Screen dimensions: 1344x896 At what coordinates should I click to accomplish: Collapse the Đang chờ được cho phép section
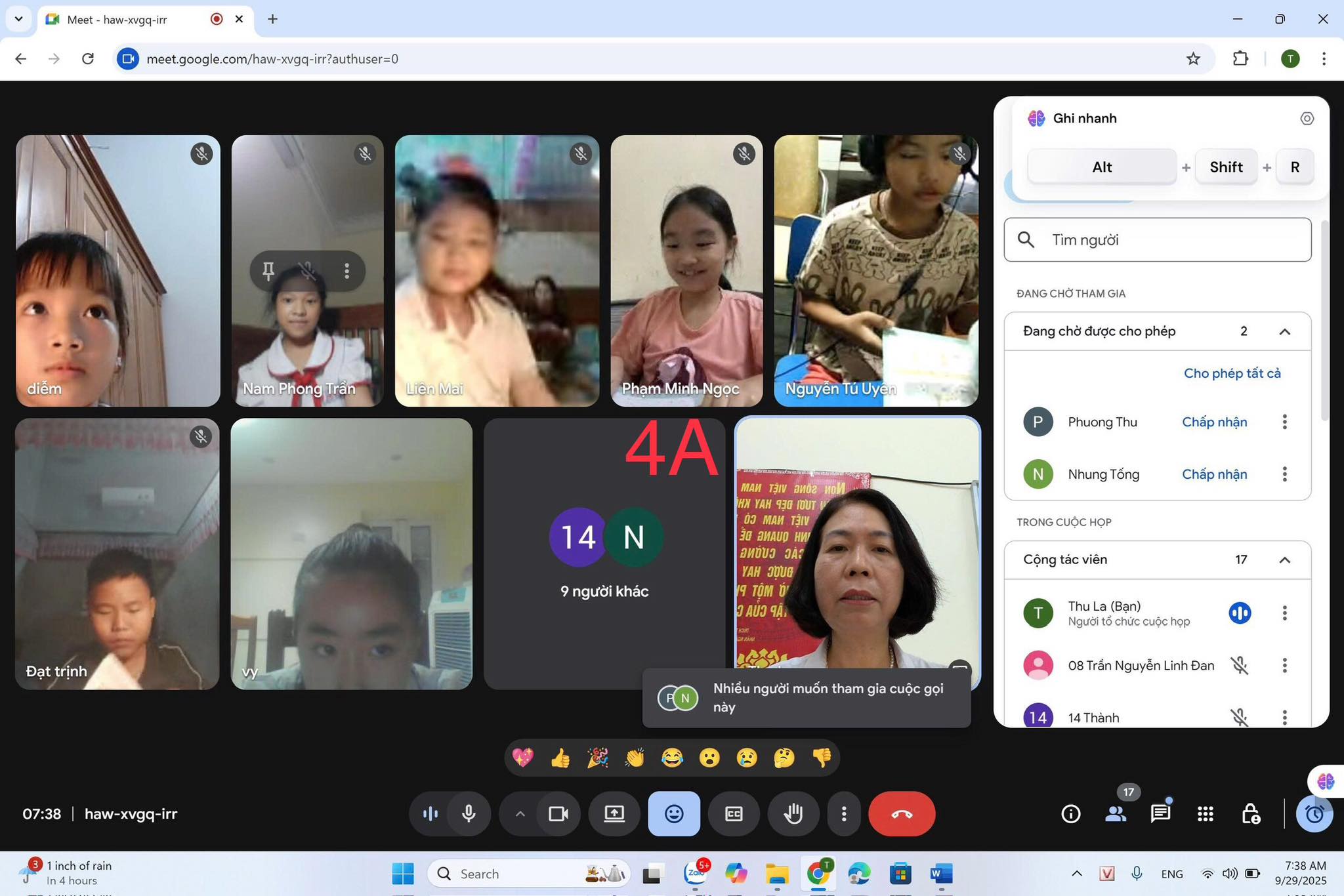point(1284,332)
